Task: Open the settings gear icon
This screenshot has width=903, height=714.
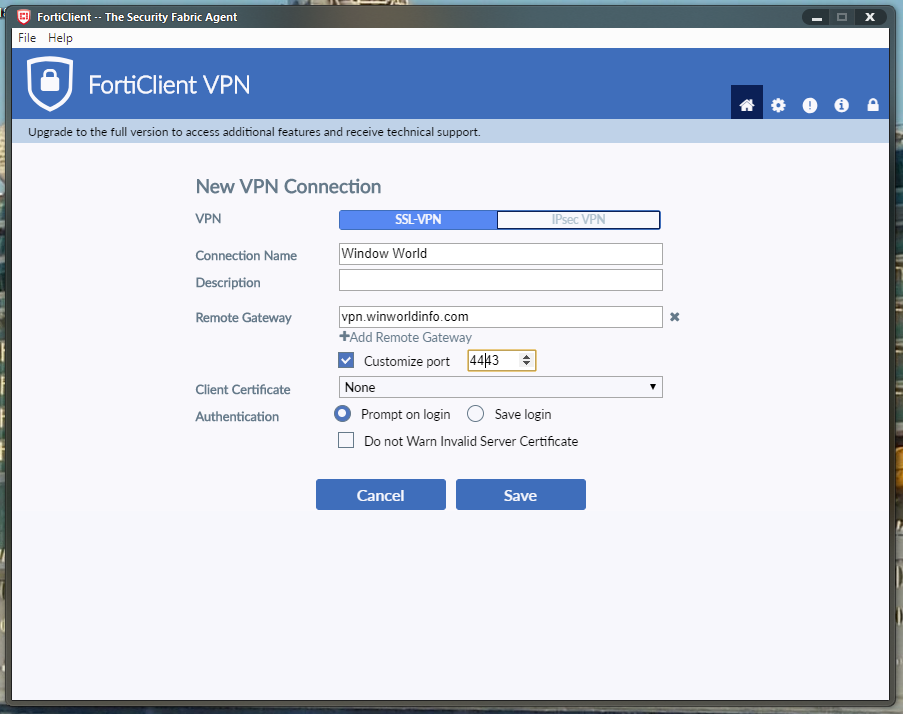Action: pos(778,105)
